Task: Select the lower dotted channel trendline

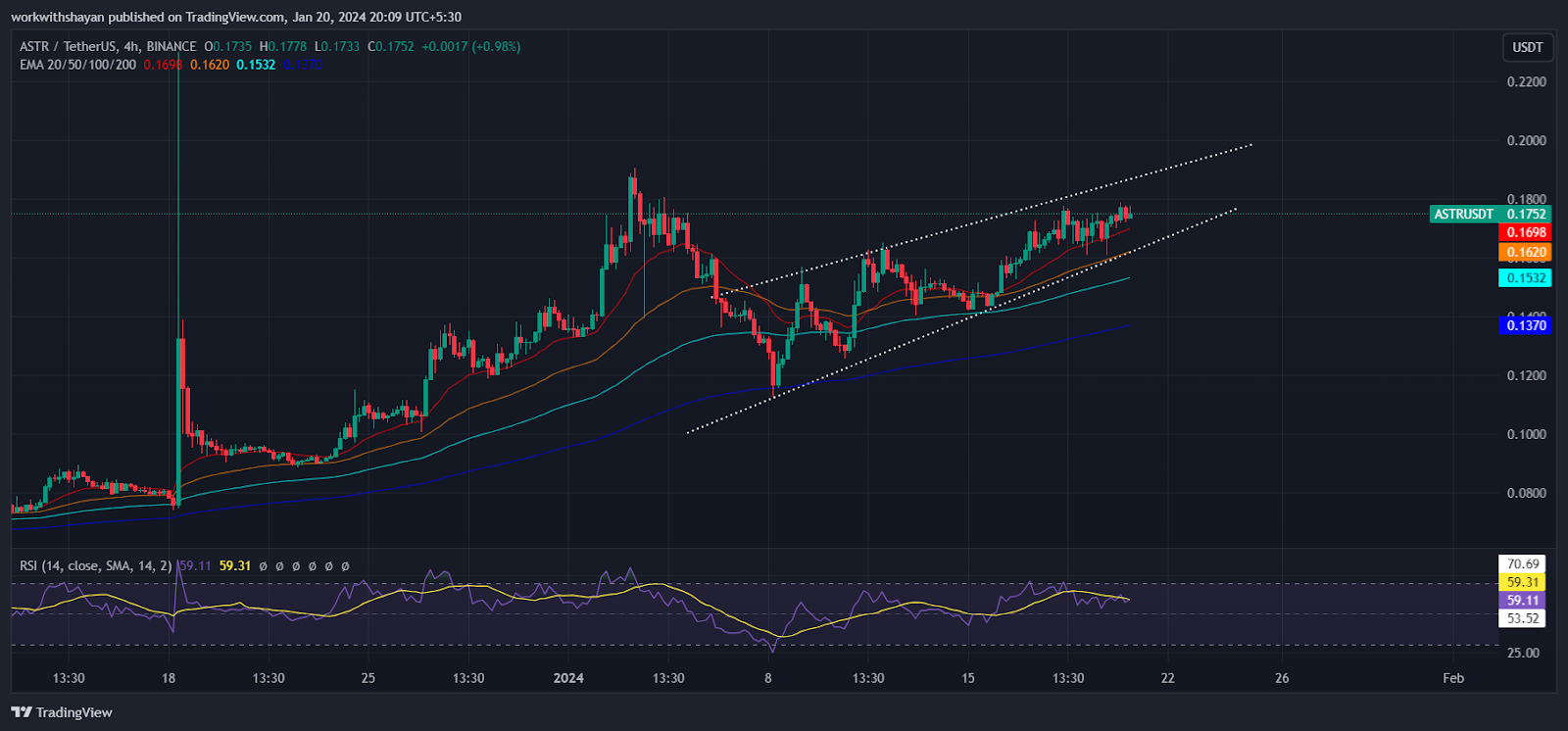Action: [960, 320]
